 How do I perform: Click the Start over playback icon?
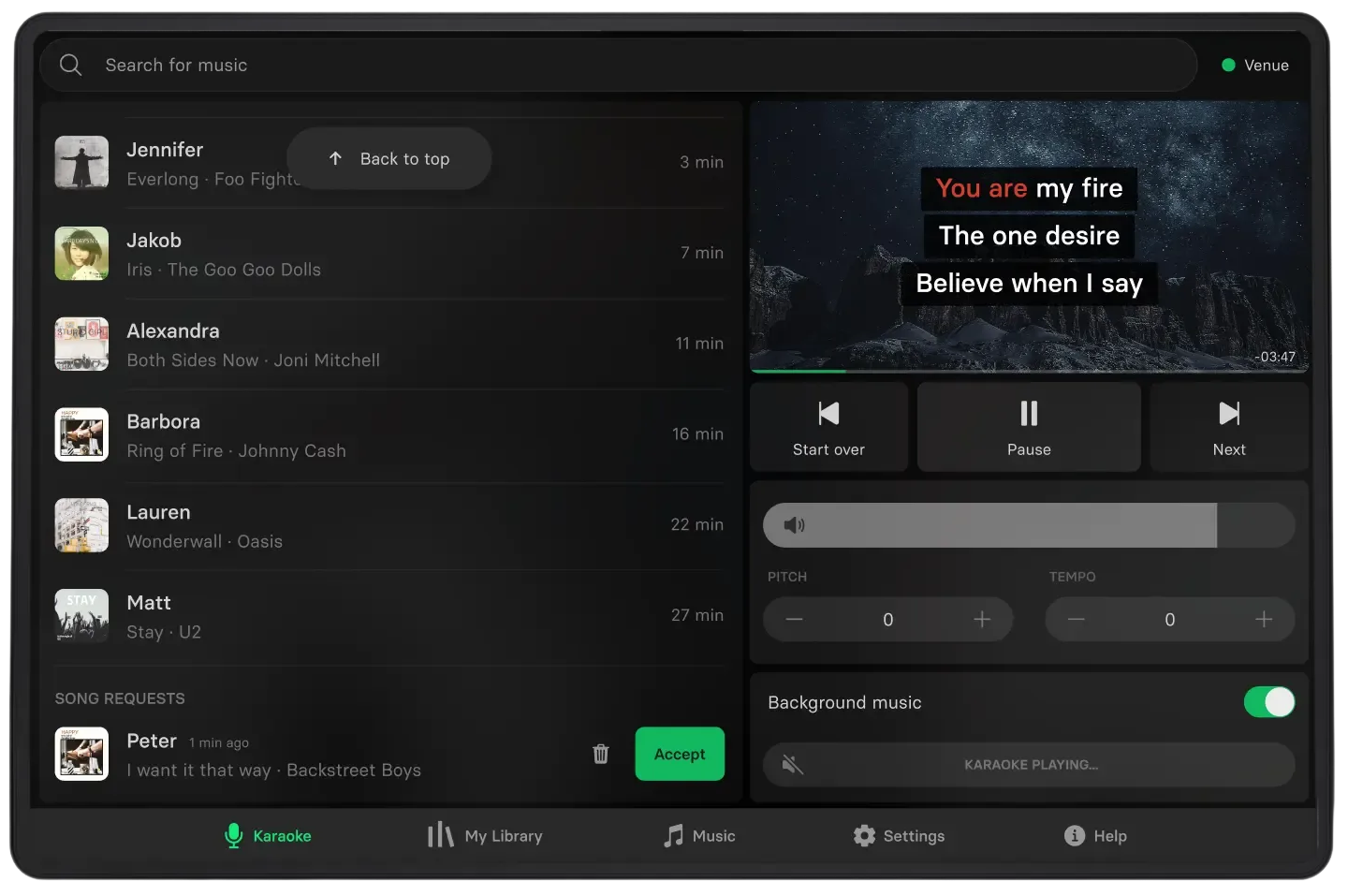[x=828, y=414]
